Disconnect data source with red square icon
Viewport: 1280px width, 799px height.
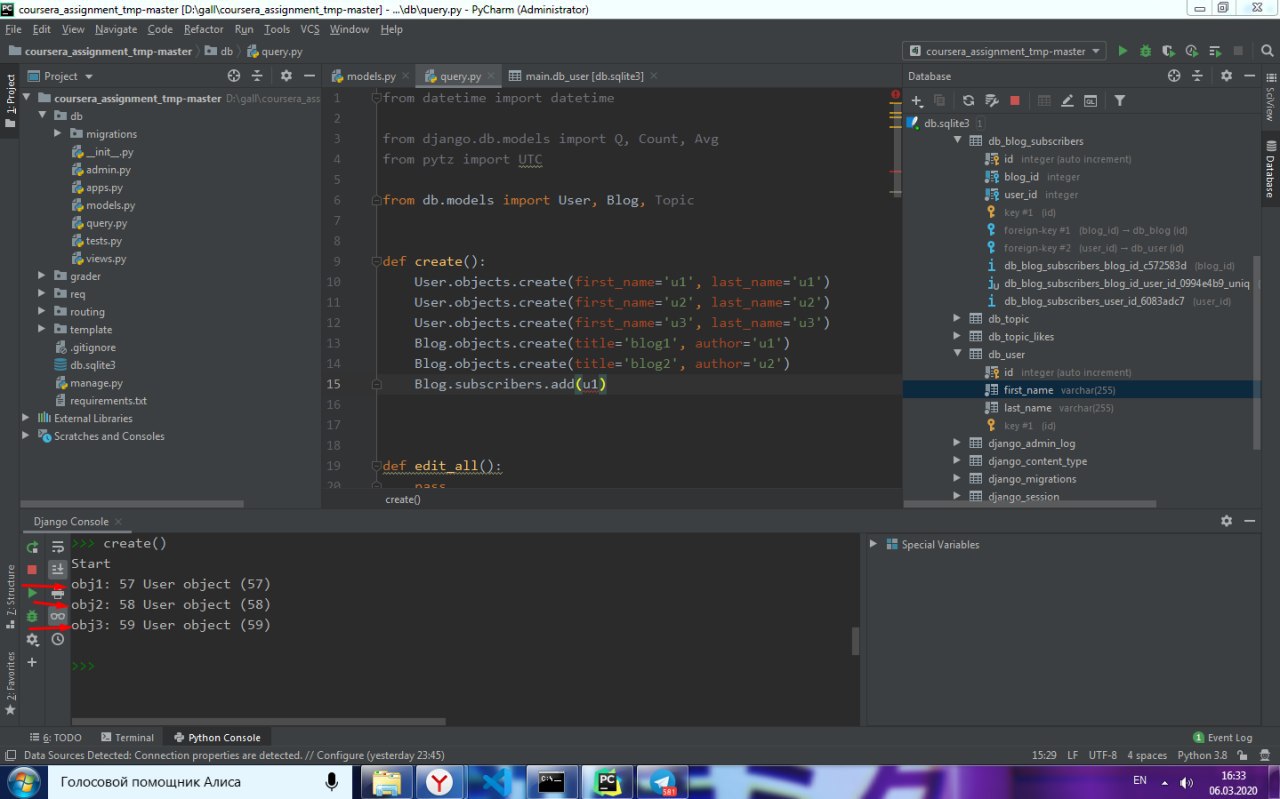pos(1015,100)
